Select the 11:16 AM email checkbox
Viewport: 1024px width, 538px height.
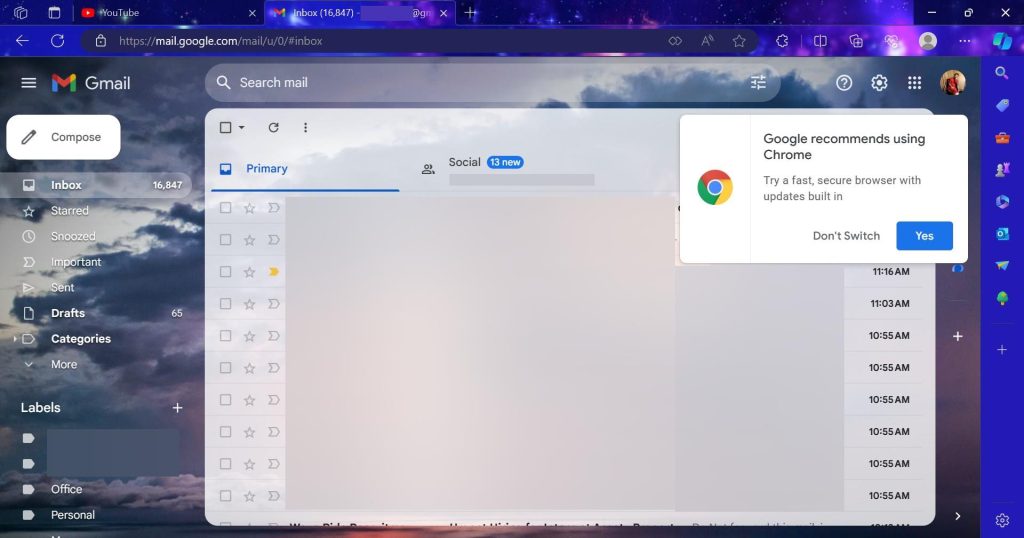pyautogui.click(x=225, y=272)
